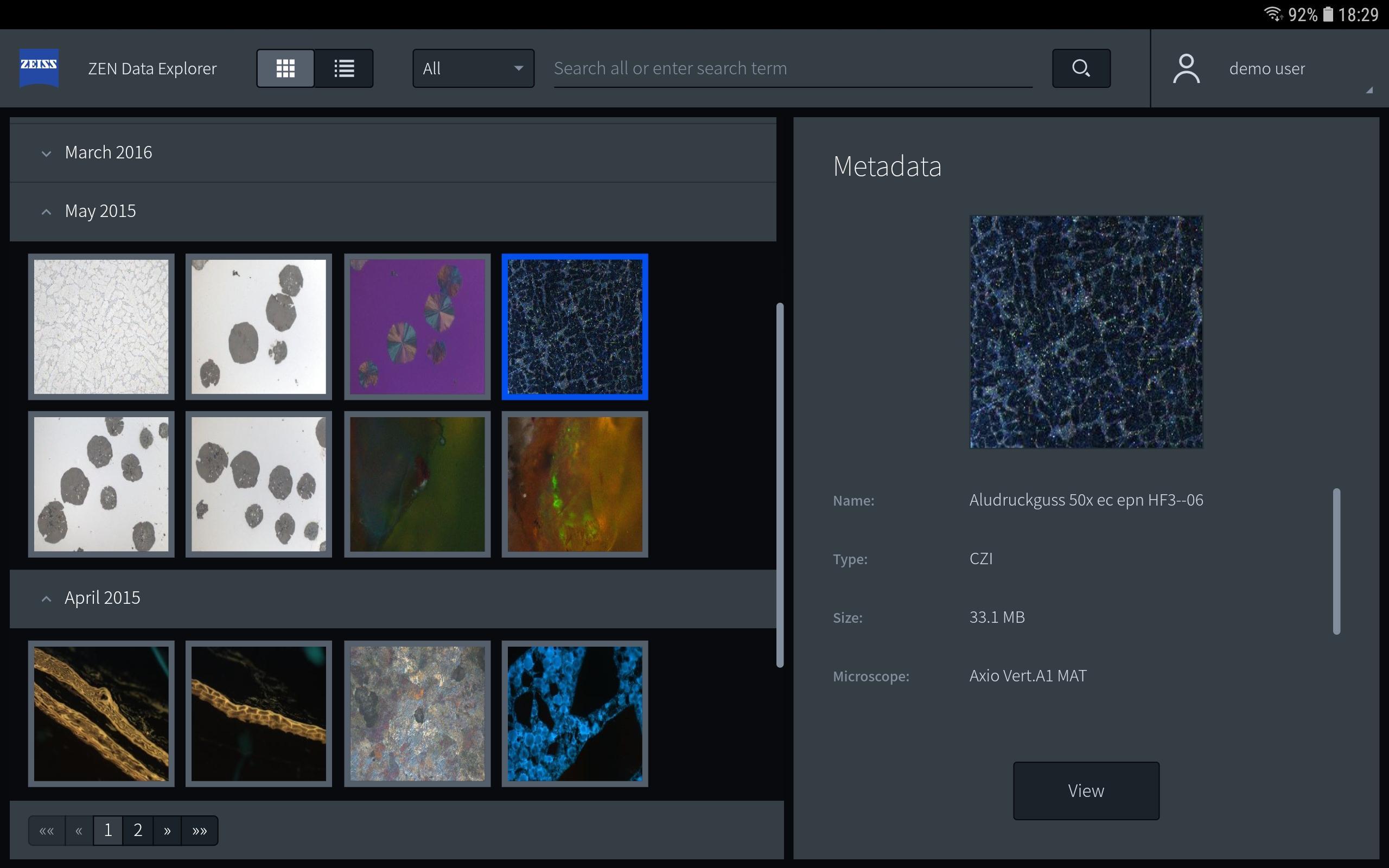Screen dimensions: 1389x868
Task: Go to previous page
Action: point(79,830)
